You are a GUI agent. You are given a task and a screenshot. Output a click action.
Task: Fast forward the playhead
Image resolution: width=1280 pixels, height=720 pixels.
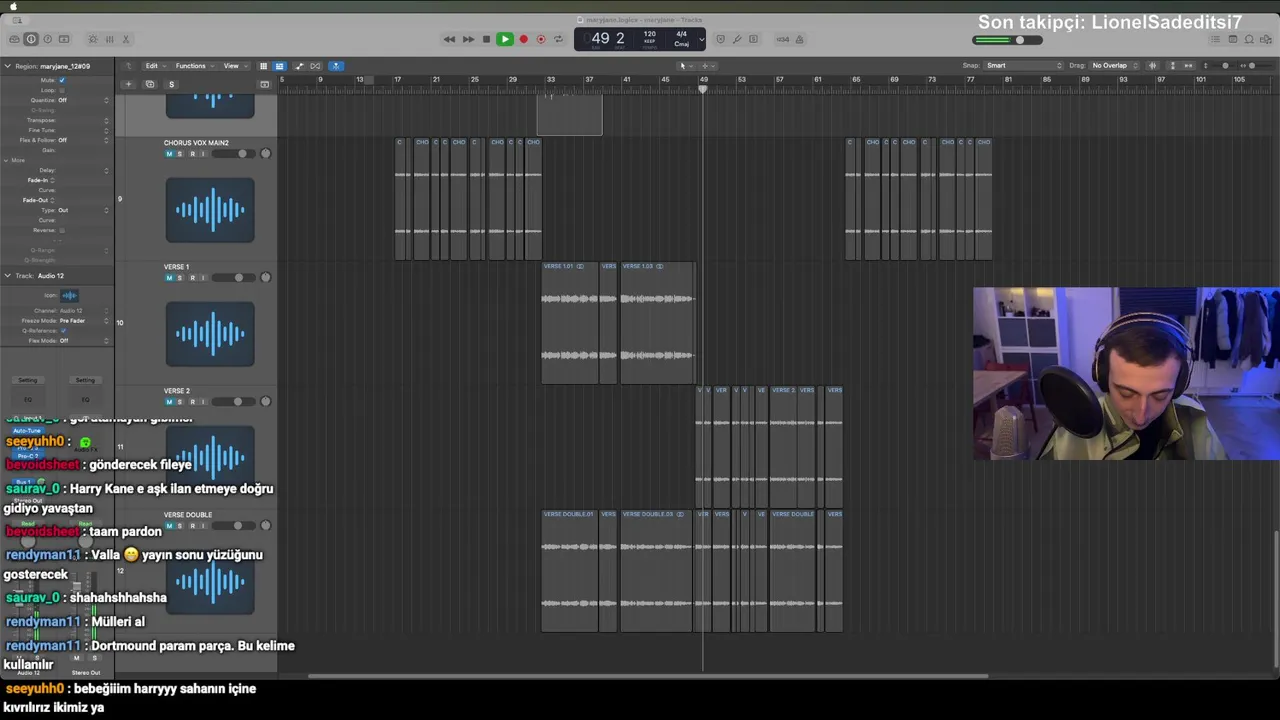click(468, 39)
